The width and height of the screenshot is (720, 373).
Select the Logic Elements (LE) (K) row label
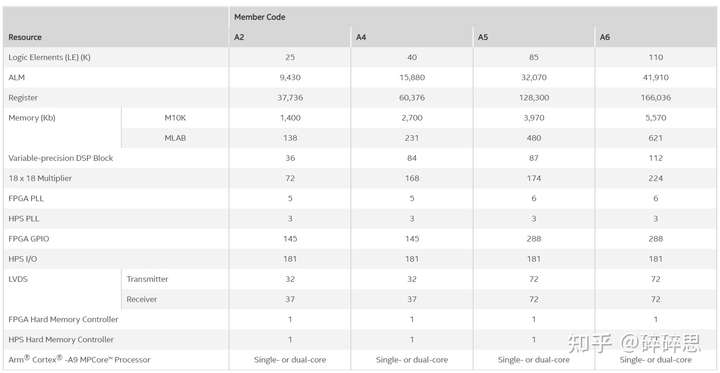pos(49,57)
